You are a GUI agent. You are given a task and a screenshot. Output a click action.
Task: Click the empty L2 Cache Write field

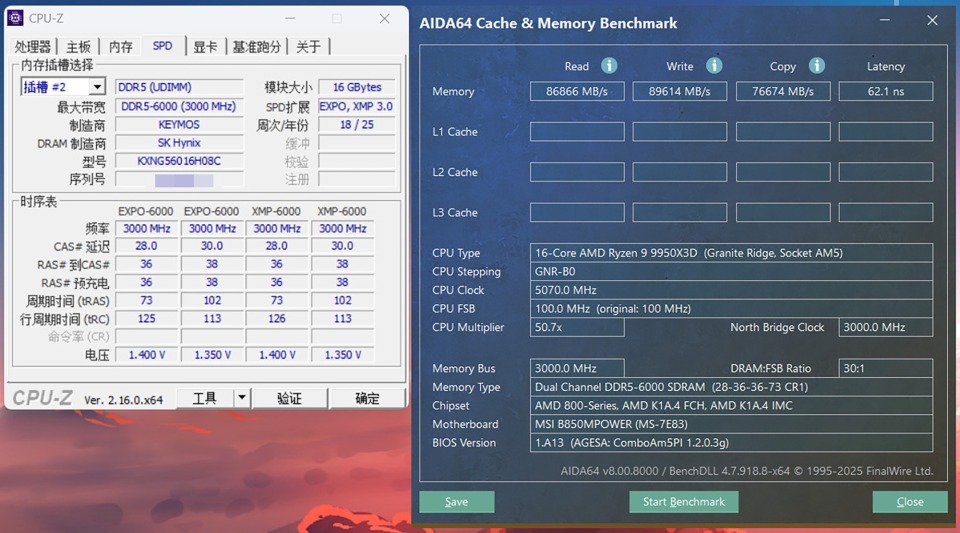click(680, 172)
